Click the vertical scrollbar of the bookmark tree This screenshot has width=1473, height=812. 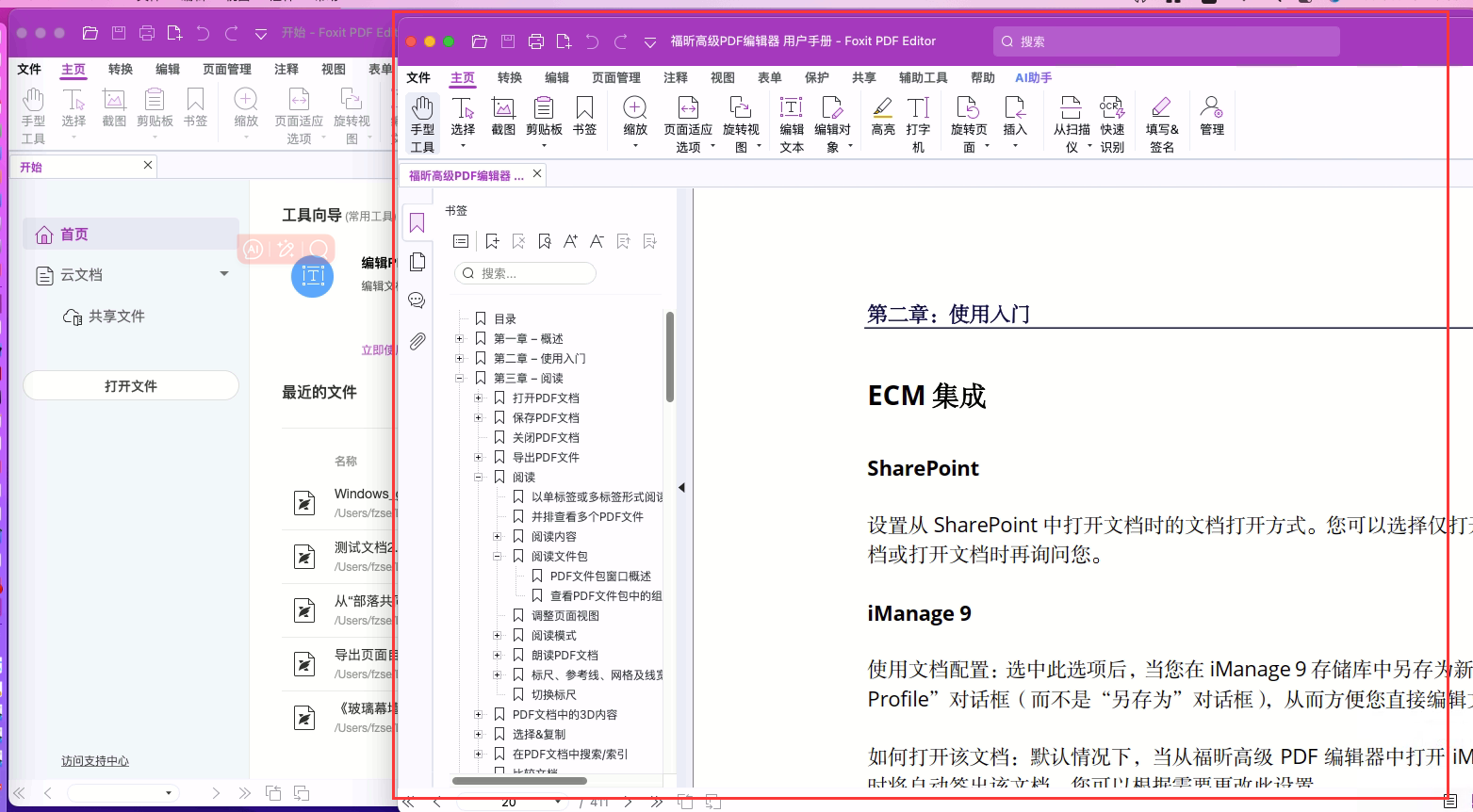(x=670, y=357)
